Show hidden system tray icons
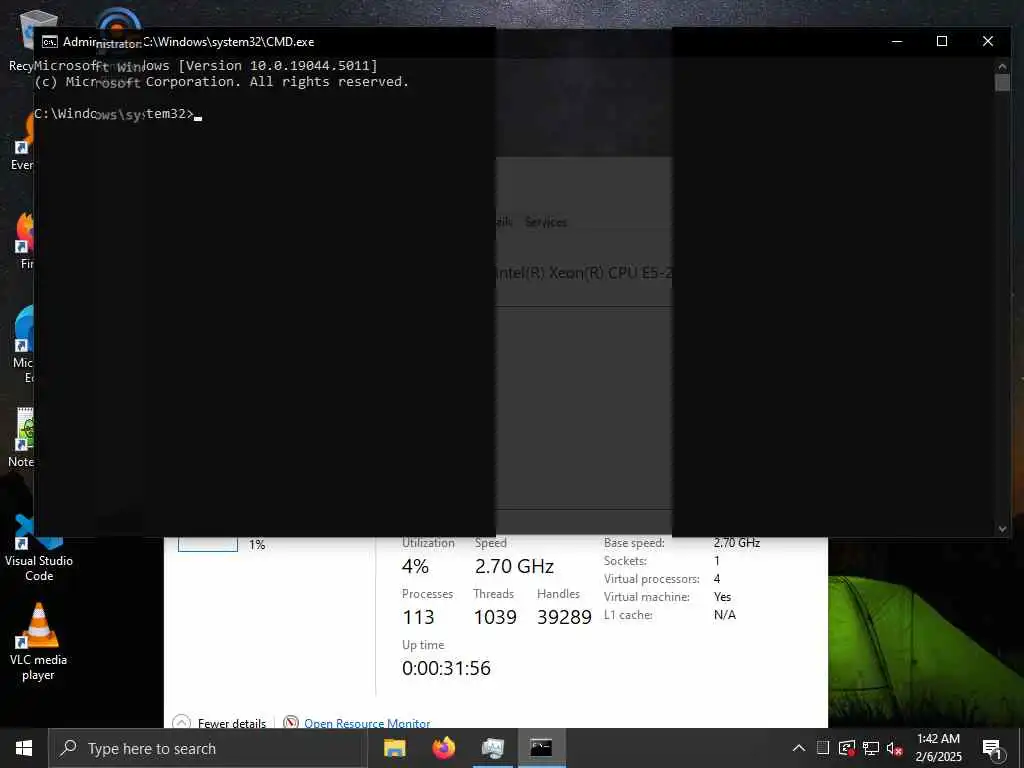1024x768 pixels. point(799,748)
